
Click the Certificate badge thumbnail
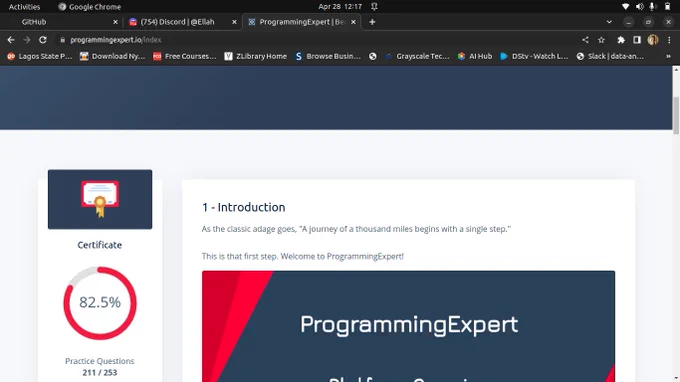[x=100, y=199]
